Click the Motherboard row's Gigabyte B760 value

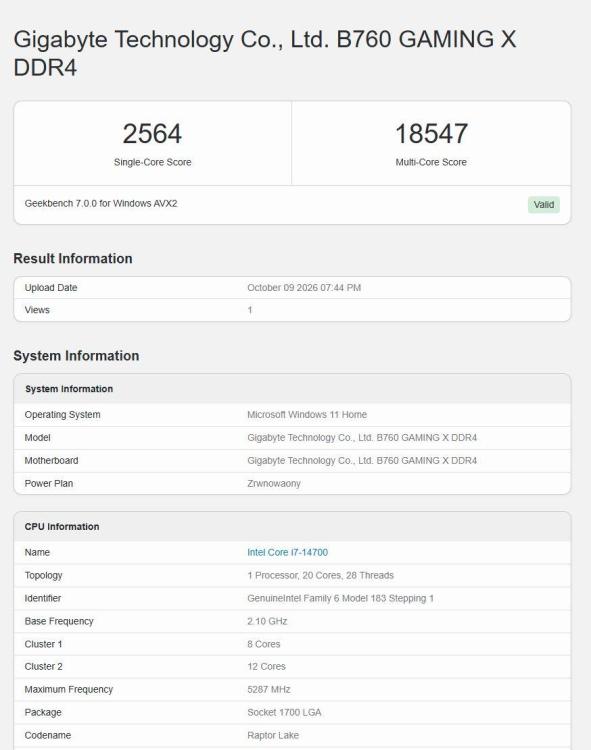click(362, 461)
